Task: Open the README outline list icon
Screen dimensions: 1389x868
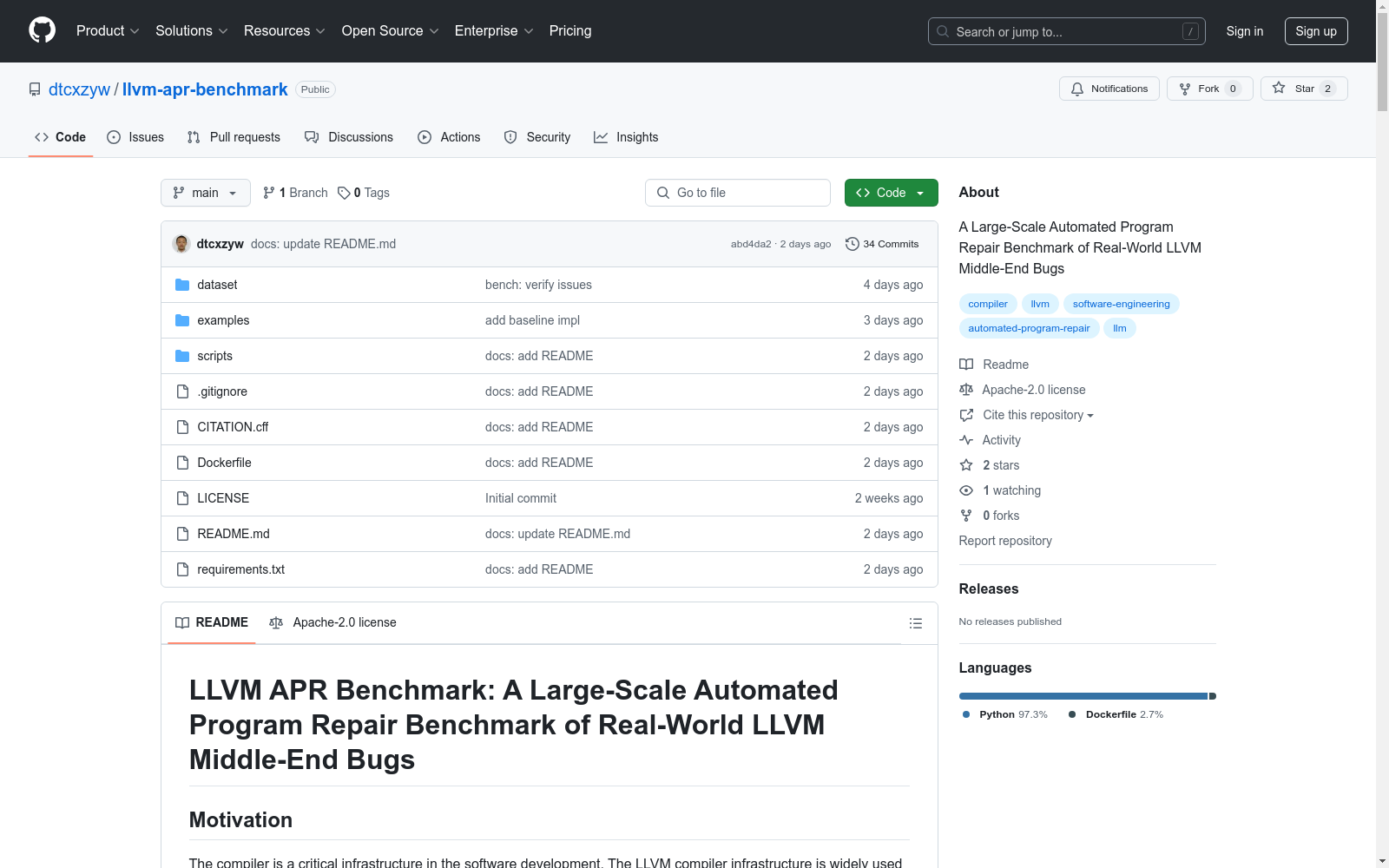Action: pos(915,623)
